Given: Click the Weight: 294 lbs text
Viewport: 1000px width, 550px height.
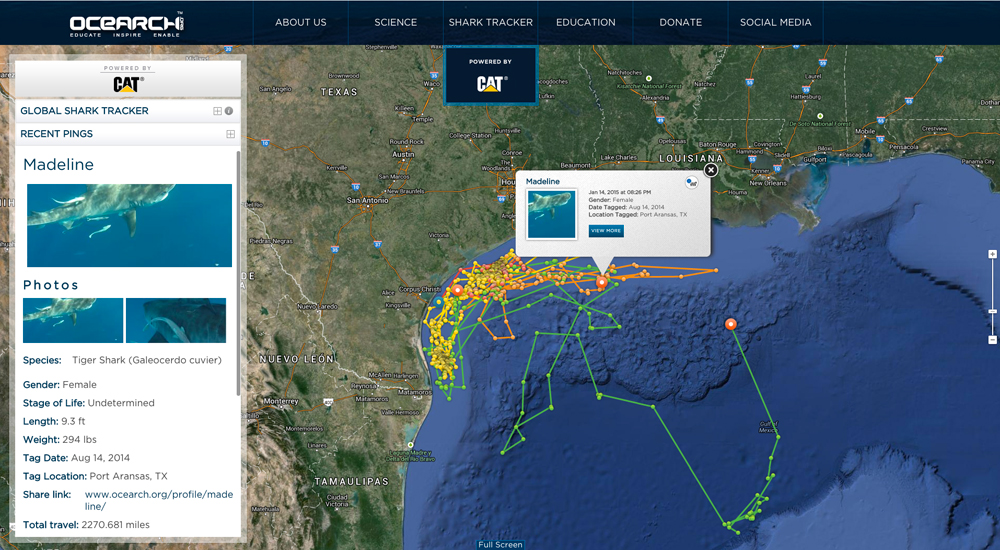Looking at the screenshot, I should click(60, 440).
